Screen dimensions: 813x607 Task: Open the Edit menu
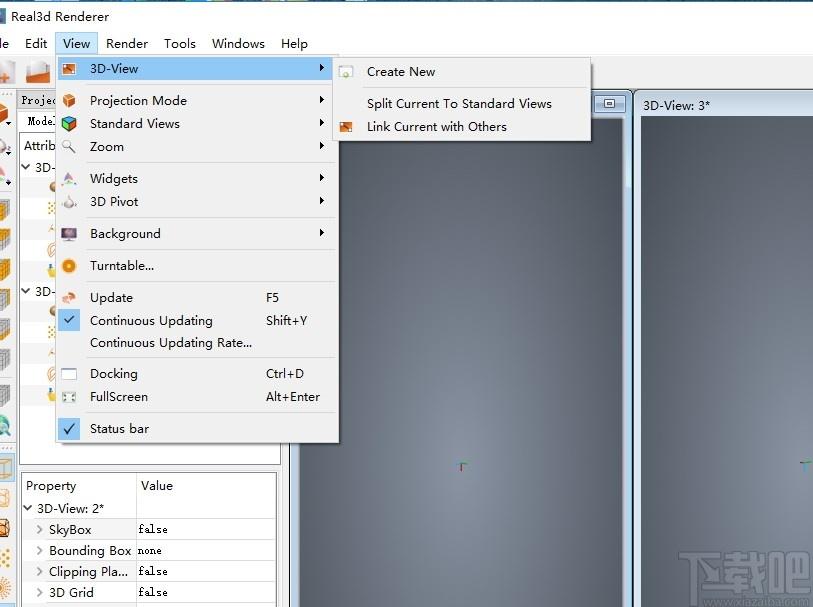(36, 44)
